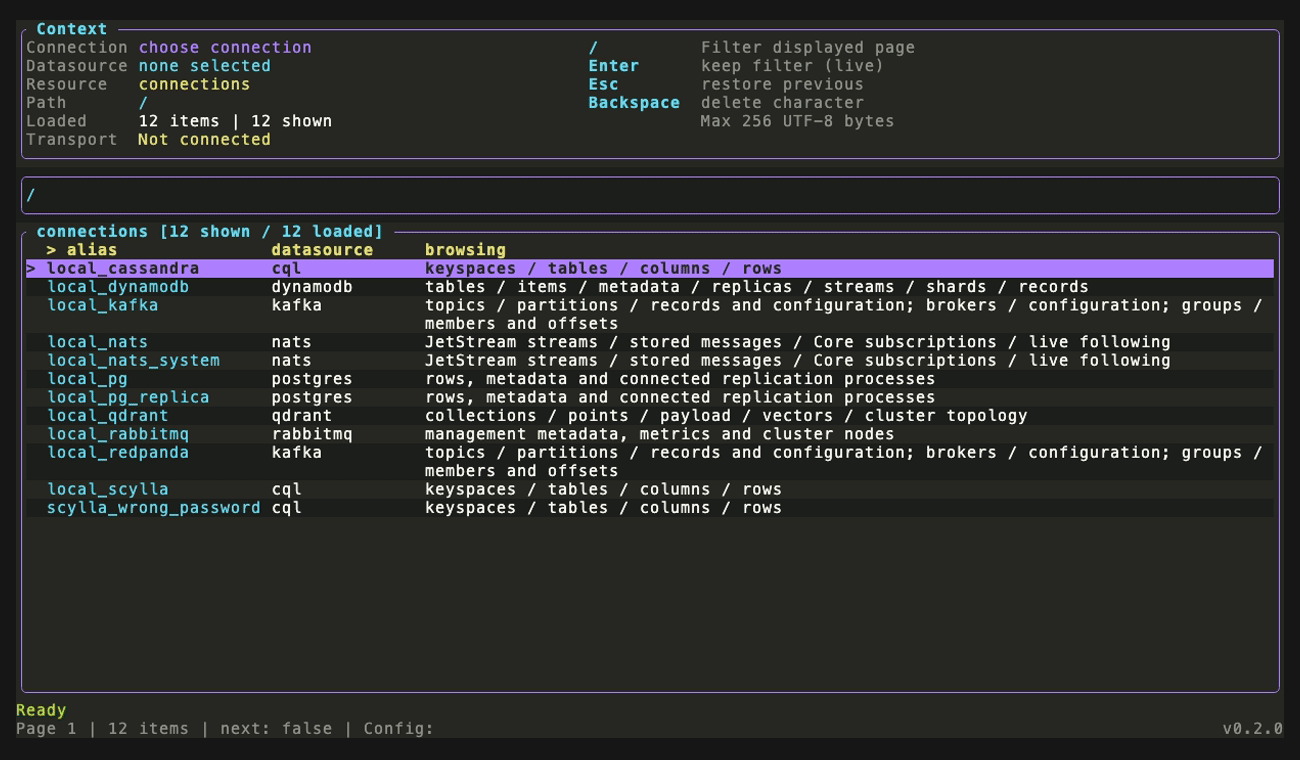
Task: Click the filter input field
Action: coord(650,195)
